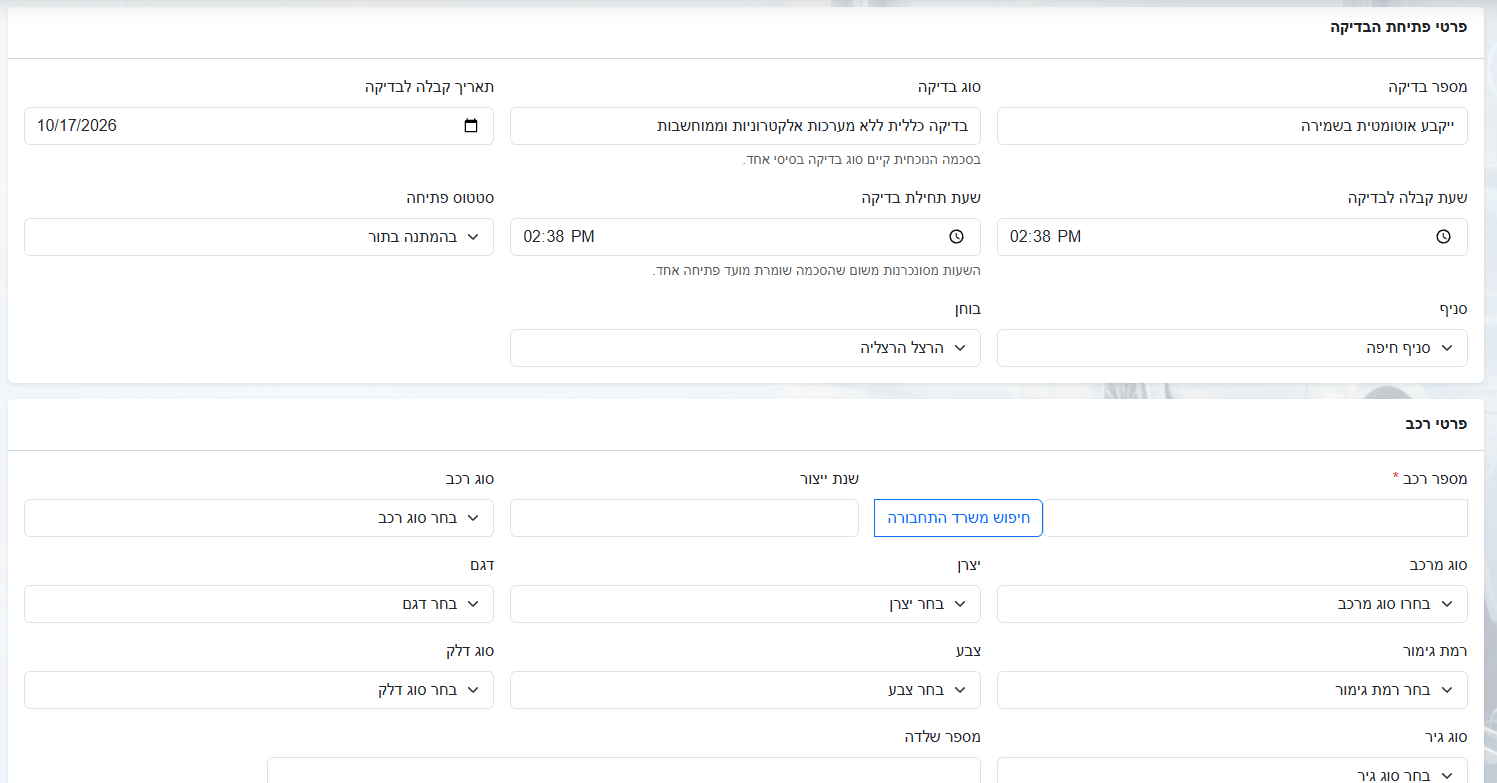Click clock icon in שעת תחילת בדיקה field
This screenshot has width=1497, height=783.
point(956,237)
